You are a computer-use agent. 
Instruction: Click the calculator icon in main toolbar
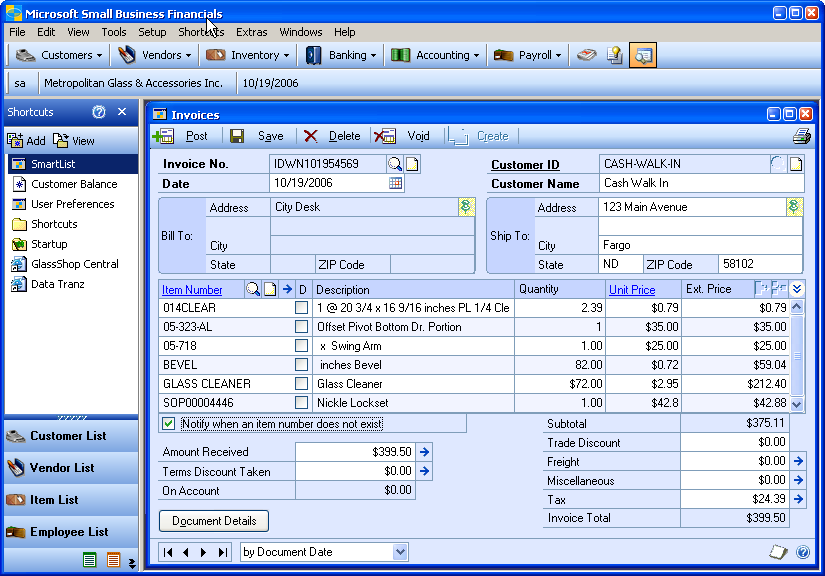pyautogui.click(x=587, y=55)
